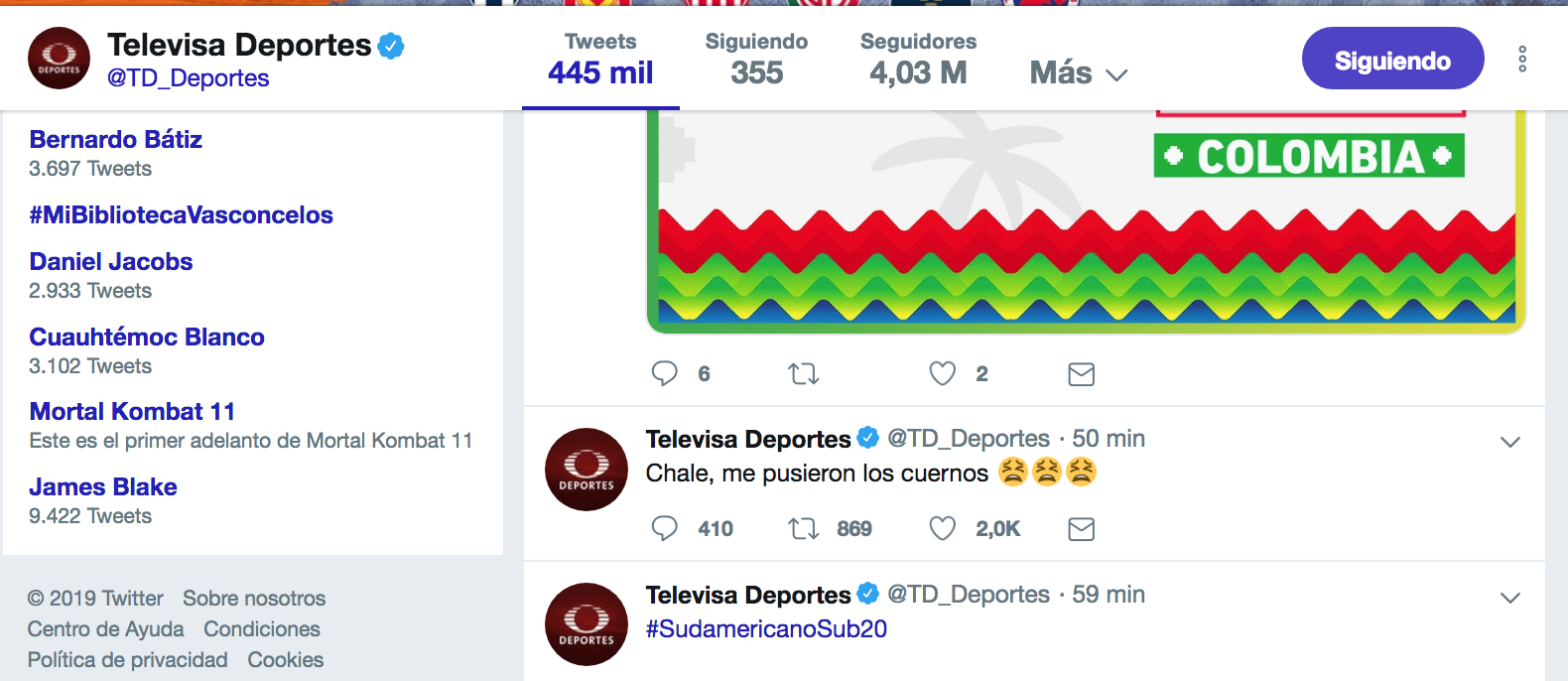Click the #SudamericanoSub20 hashtag
This screenshot has width=1568, height=681.
tap(766, 628)
